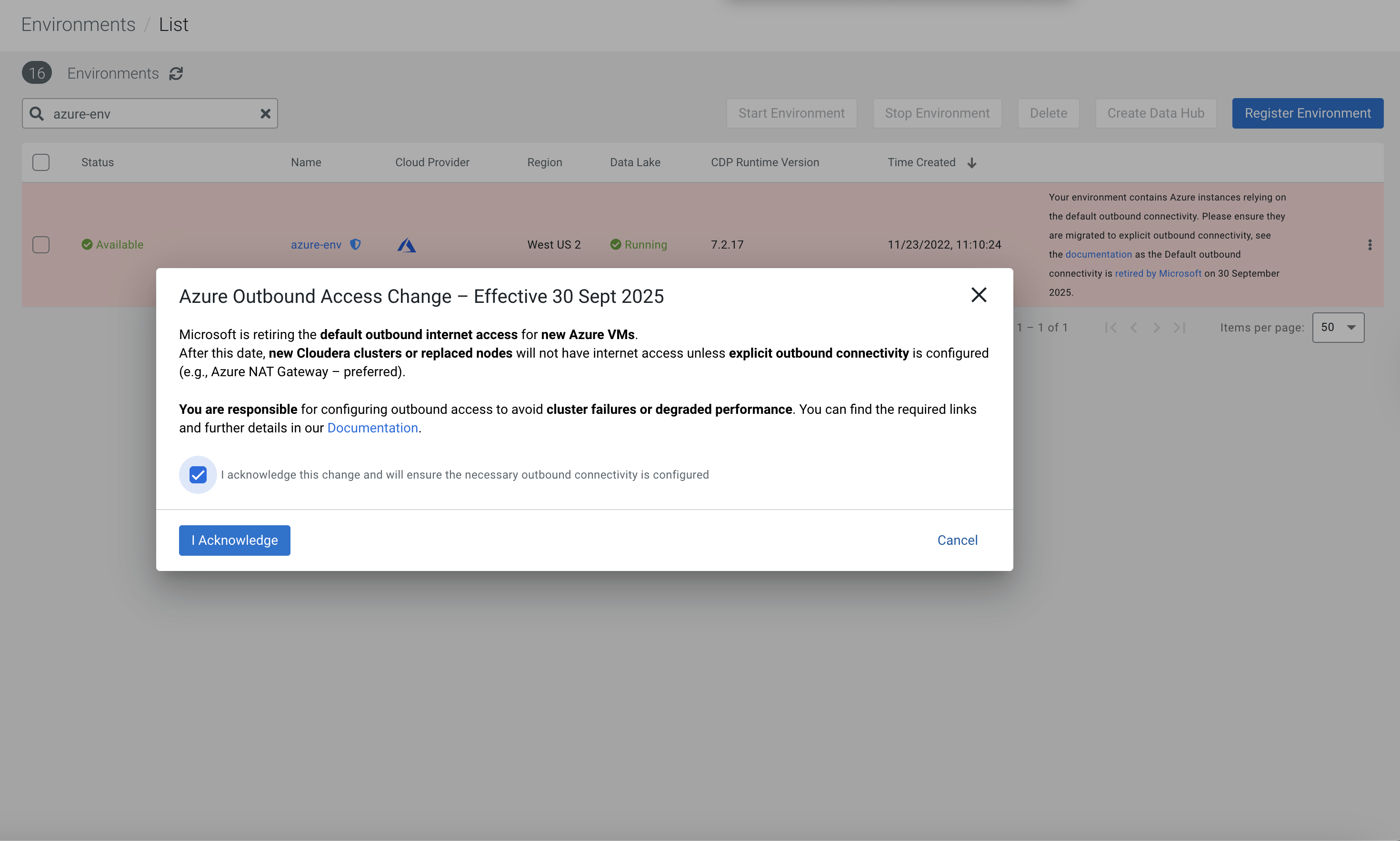
Task: Sort by the Name column header
Action: click(x=306, y=163)
